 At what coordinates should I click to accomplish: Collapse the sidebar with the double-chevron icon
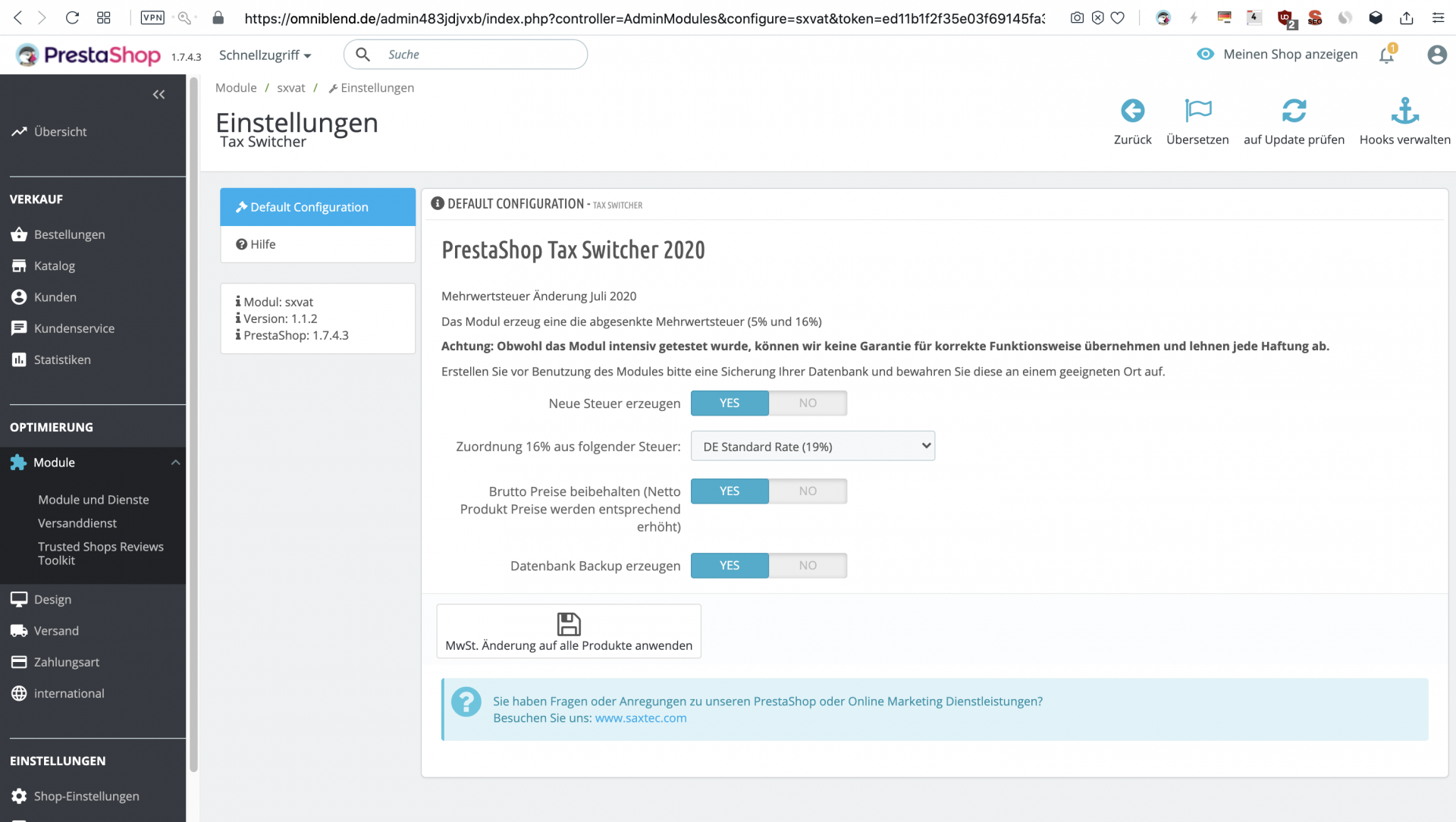(158, 95)
